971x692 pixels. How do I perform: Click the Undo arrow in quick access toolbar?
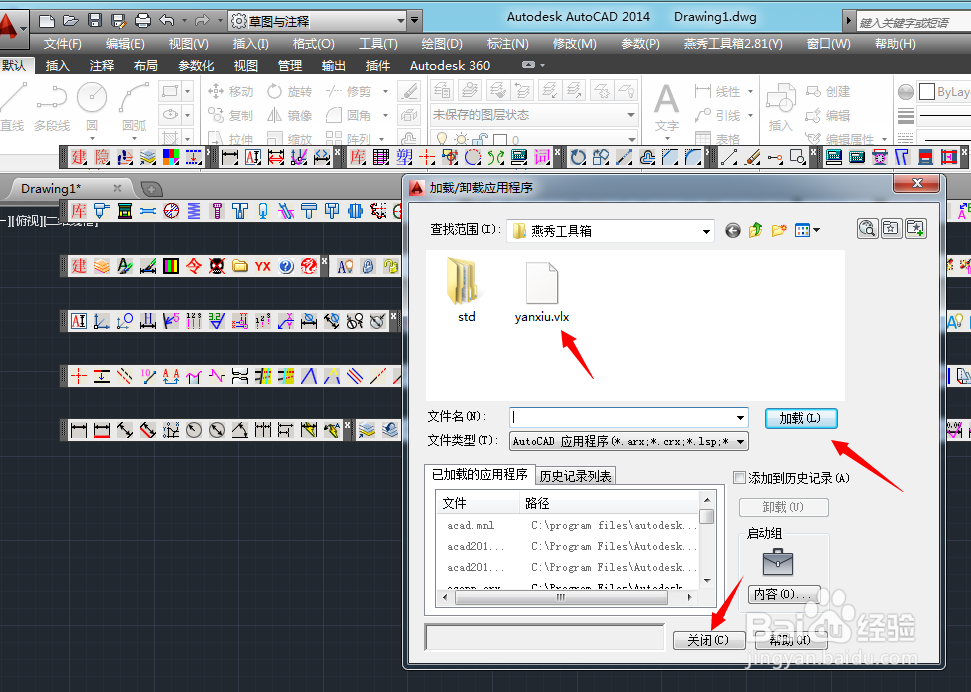[167, 20]
